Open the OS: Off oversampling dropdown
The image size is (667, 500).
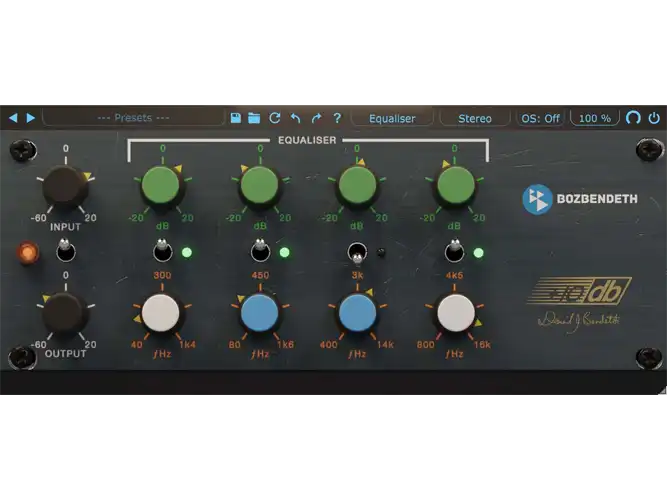point(540,118)
